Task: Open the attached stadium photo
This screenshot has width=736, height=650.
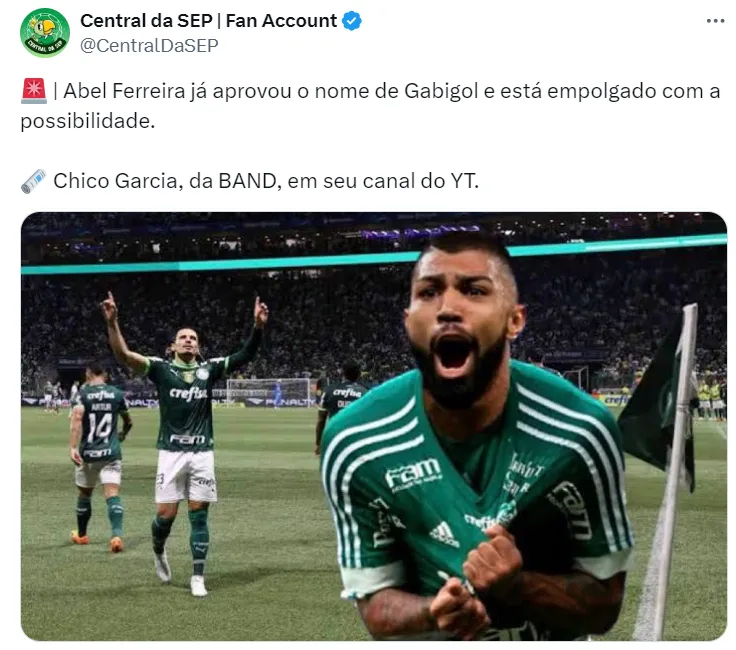Action: point(374,426)
